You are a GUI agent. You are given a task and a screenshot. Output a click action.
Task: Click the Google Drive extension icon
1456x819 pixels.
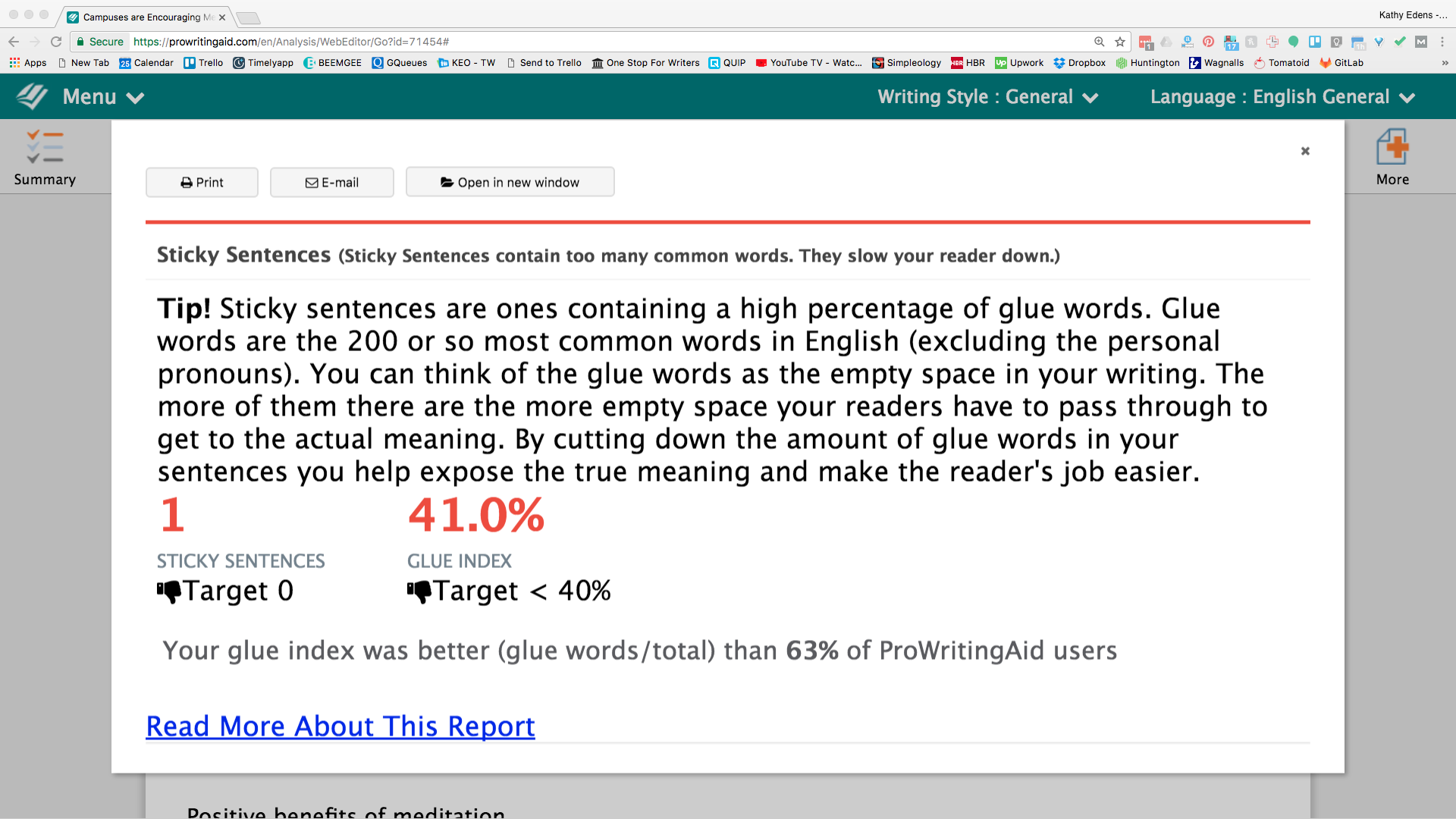[x=1166, y=42]
